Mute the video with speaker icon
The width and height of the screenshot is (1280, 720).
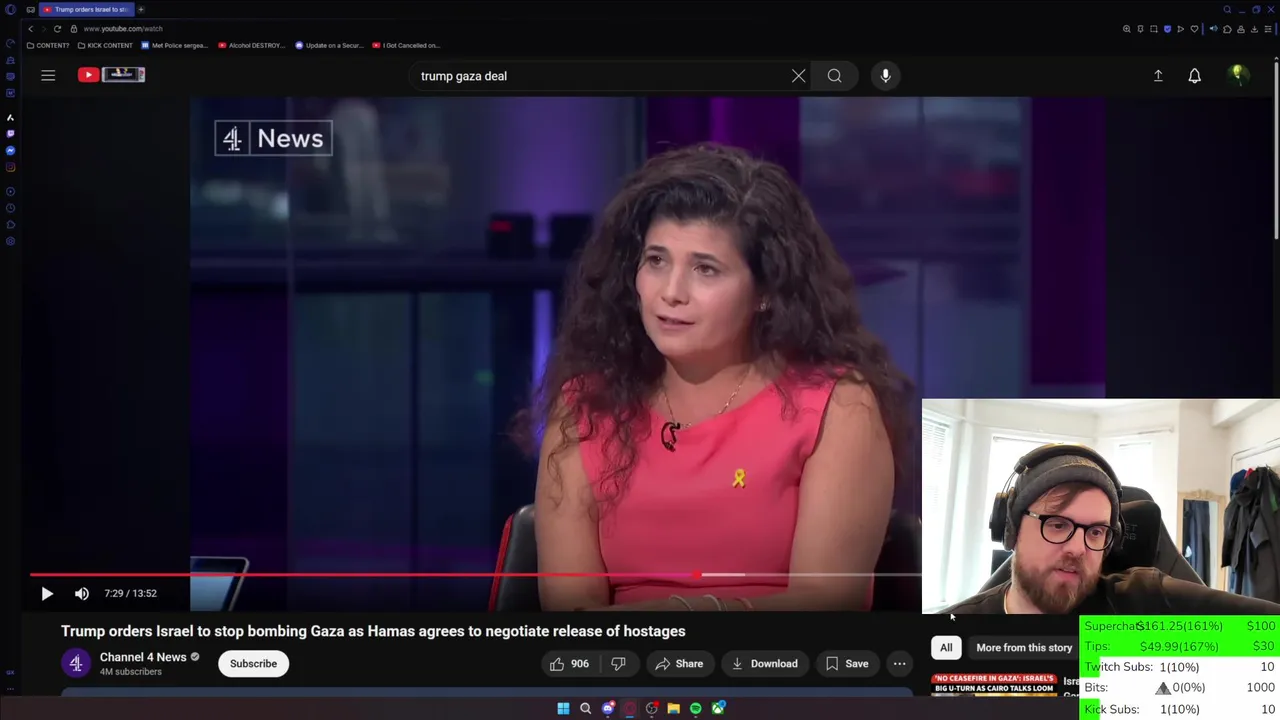coord(82,593)
